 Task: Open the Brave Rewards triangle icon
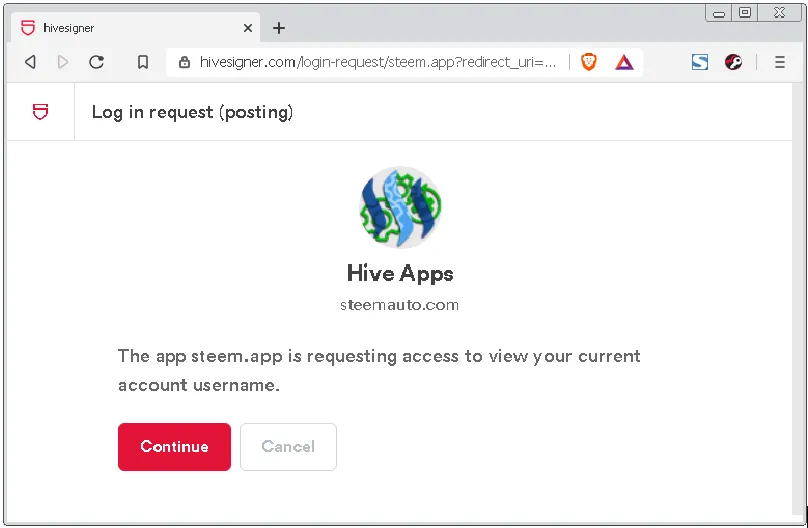624,62
